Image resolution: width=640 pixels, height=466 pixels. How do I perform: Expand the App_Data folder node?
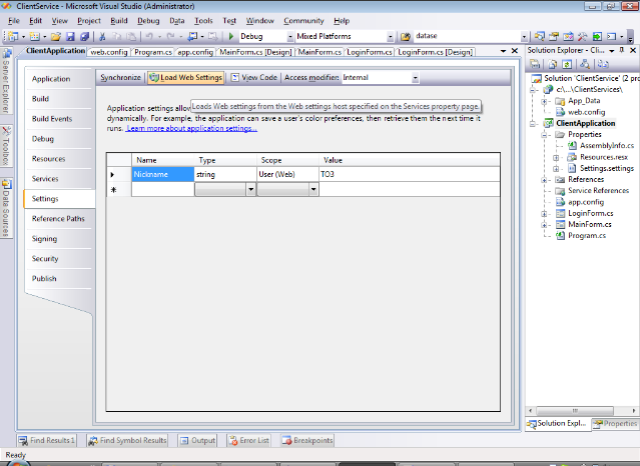544,101
